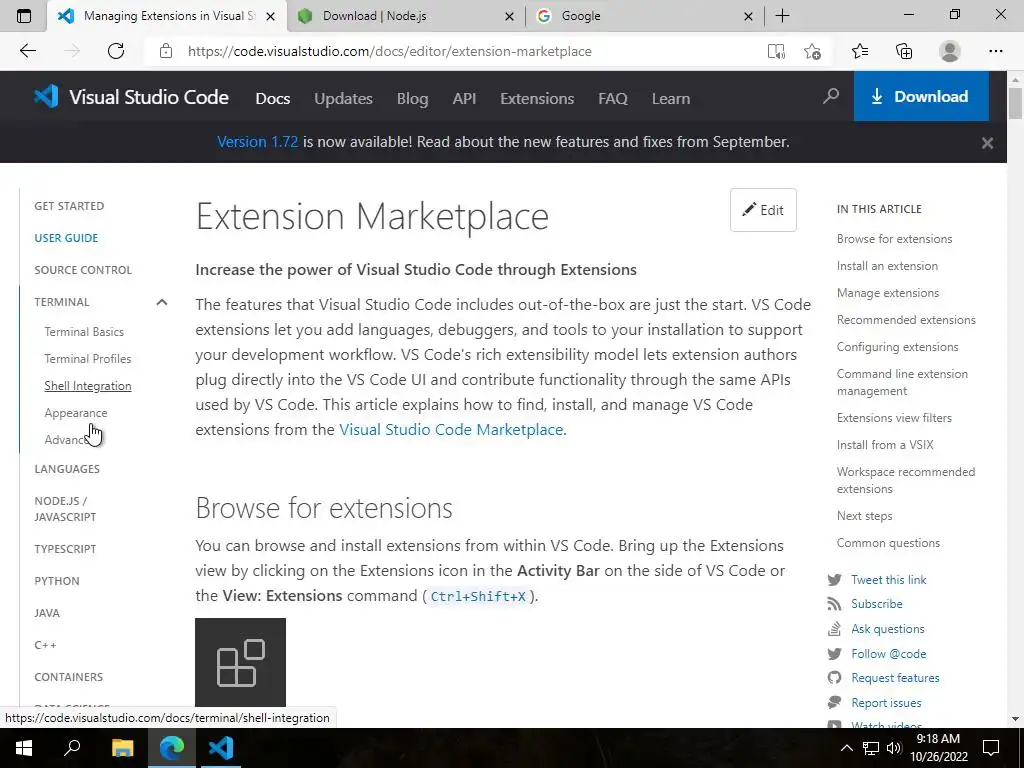Open the Docs navigation item
The image size is (1024, 768).
[272, 99]
